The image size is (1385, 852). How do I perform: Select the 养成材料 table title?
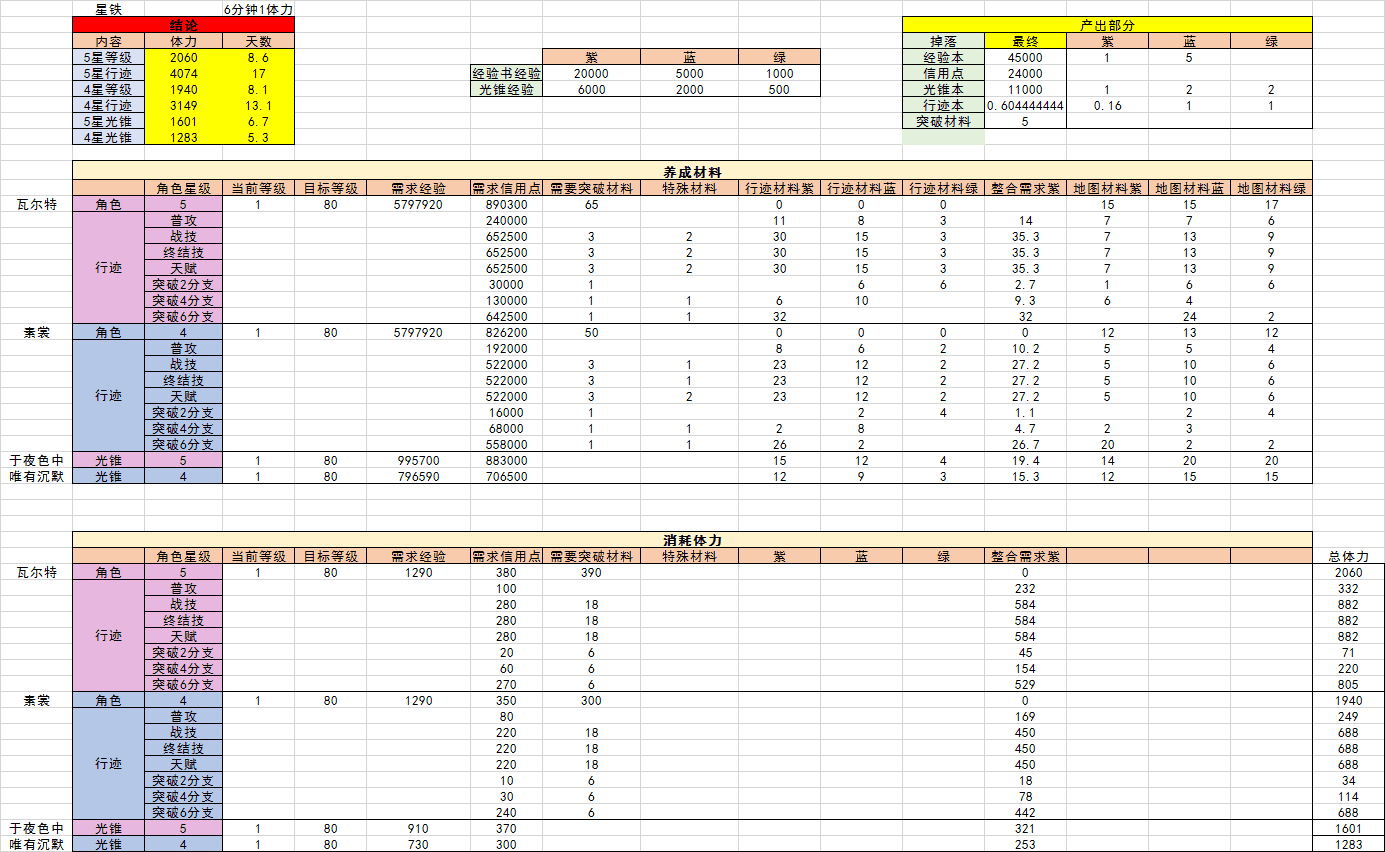[692, 171]
